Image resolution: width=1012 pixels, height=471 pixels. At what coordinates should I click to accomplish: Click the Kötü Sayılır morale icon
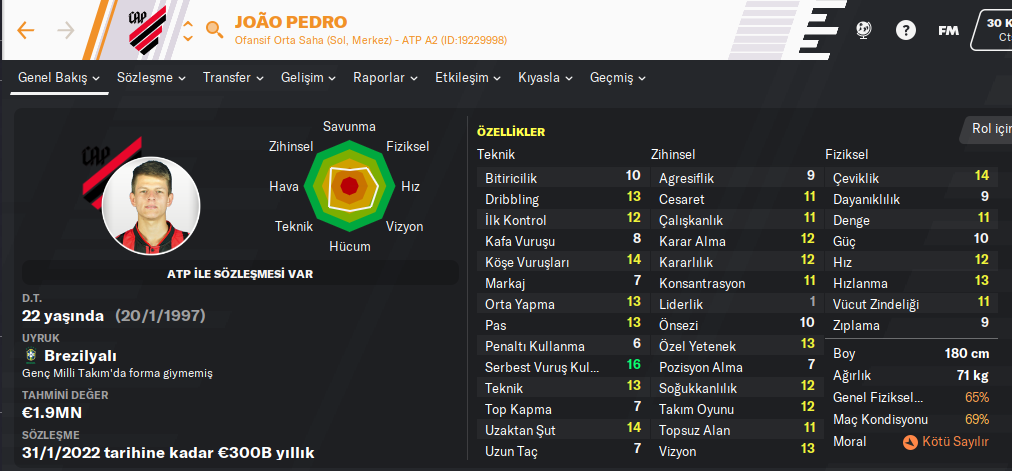click(910, 441)
